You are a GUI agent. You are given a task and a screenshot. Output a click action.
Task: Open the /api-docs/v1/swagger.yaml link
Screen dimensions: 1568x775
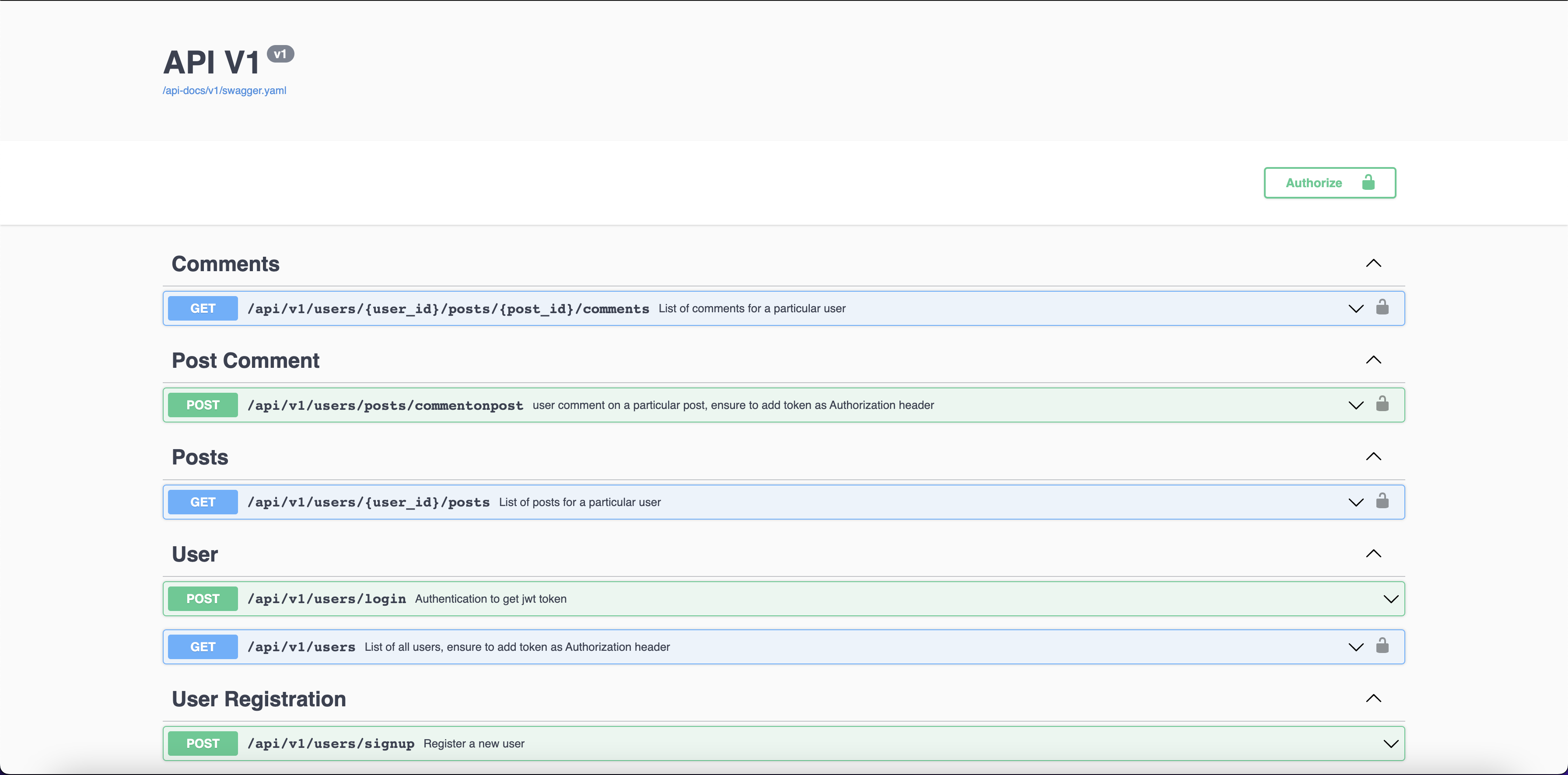tap(224, 91)
